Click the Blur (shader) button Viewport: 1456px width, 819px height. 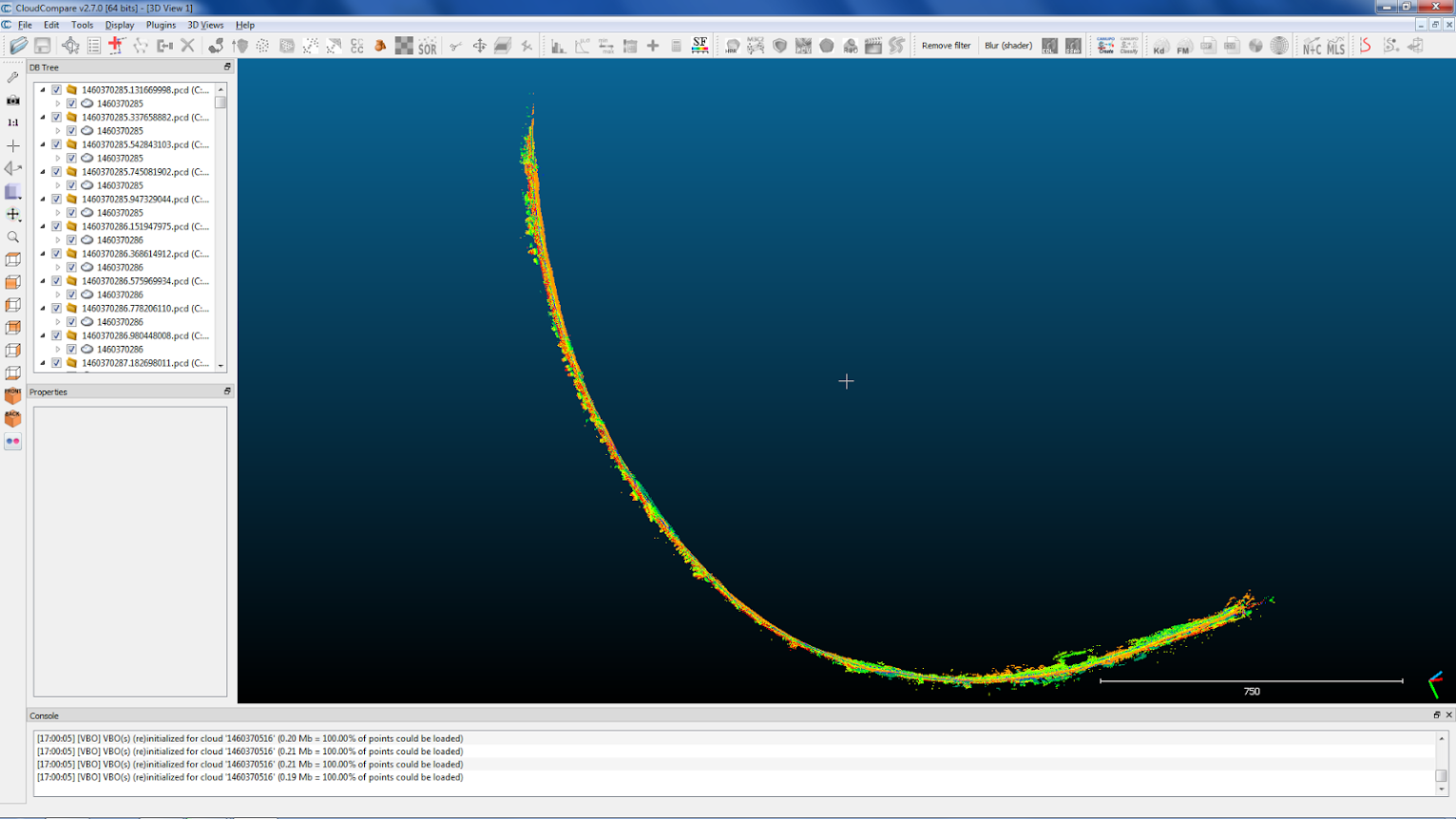[x=1008, y=46]
